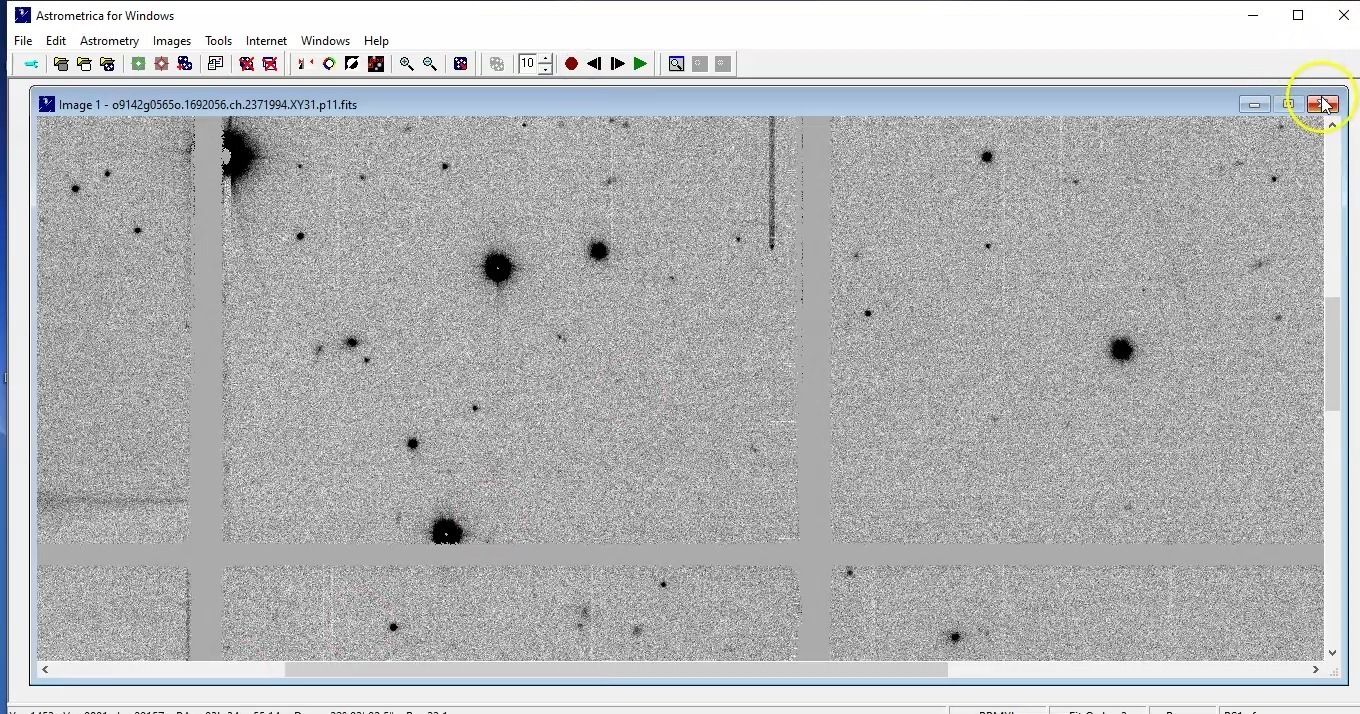Step to next image with forward arrow
Screen dimensions: 1360x714
pos(617,64)
